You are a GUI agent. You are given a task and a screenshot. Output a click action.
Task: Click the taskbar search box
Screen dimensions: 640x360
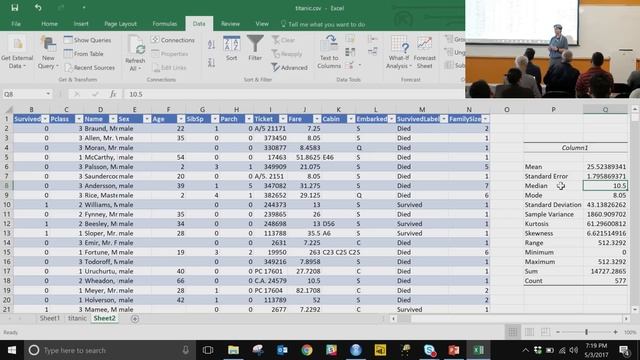pyautogui.click(x=110, y=350)
